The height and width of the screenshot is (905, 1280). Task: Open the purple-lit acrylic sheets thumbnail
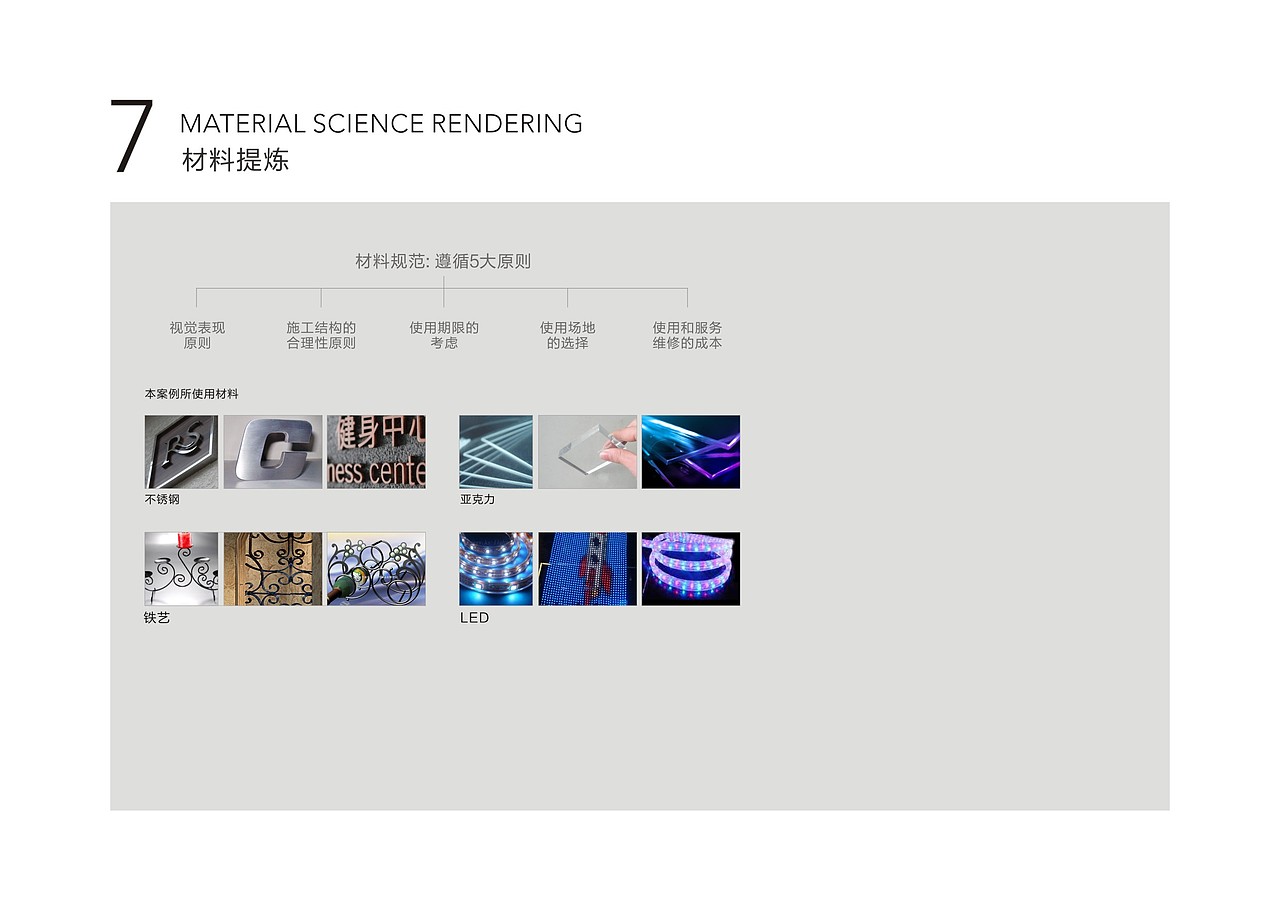(x=691, y=452)
